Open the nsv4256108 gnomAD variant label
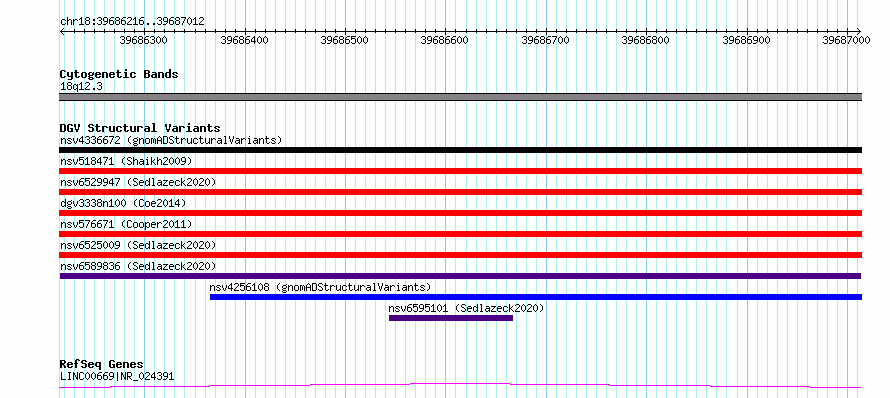The width and height of the screenshot is (890, 398). click(x=320, y=287)
